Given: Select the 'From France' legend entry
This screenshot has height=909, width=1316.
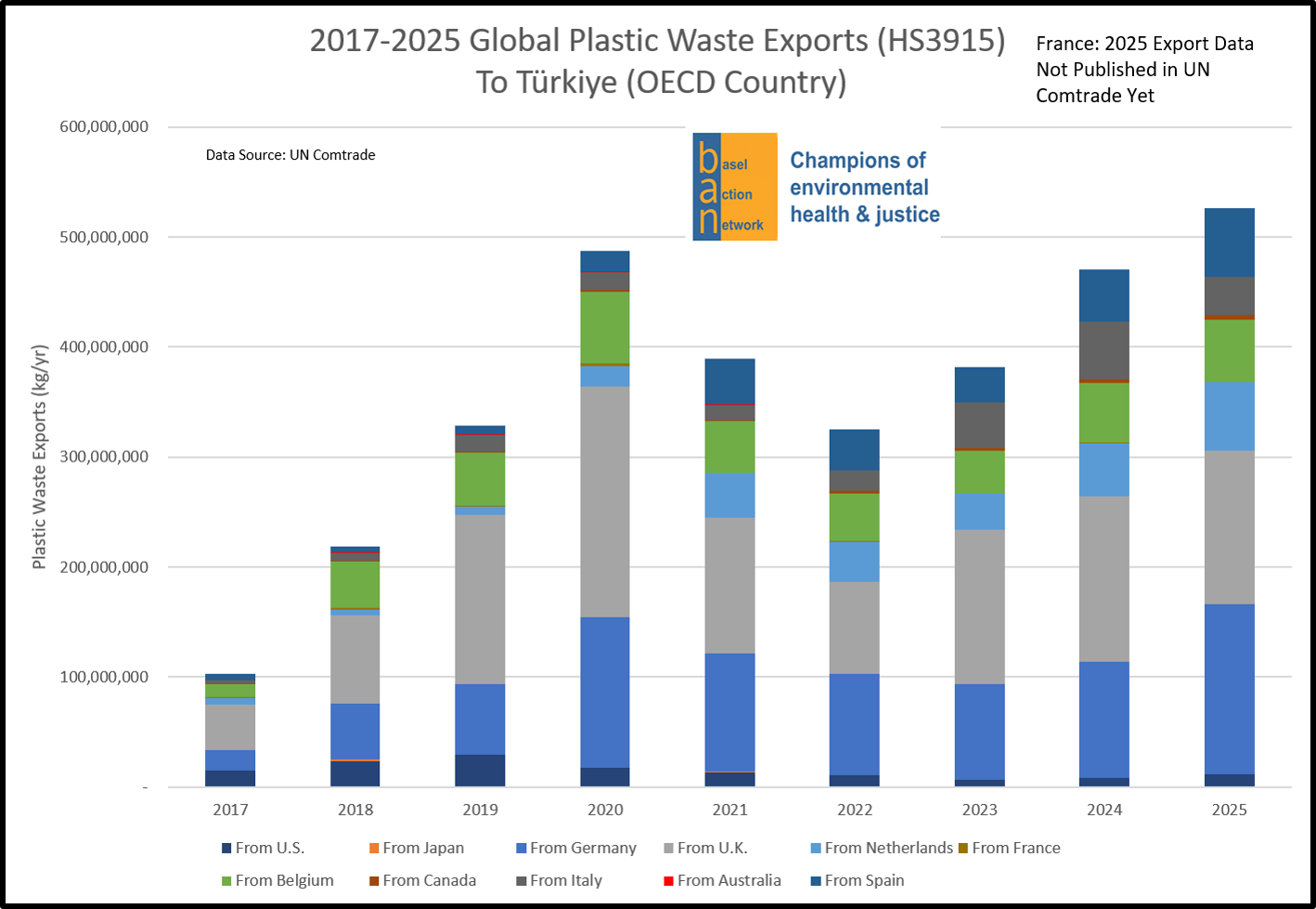Looking at the screenshot, I should point(1010,849).
